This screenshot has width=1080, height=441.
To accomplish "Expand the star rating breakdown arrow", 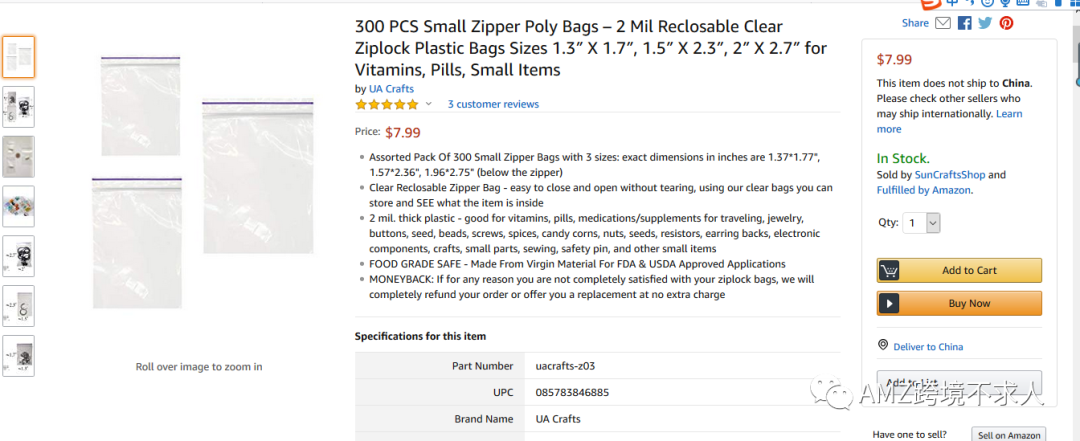I will (x=429, y=104).
